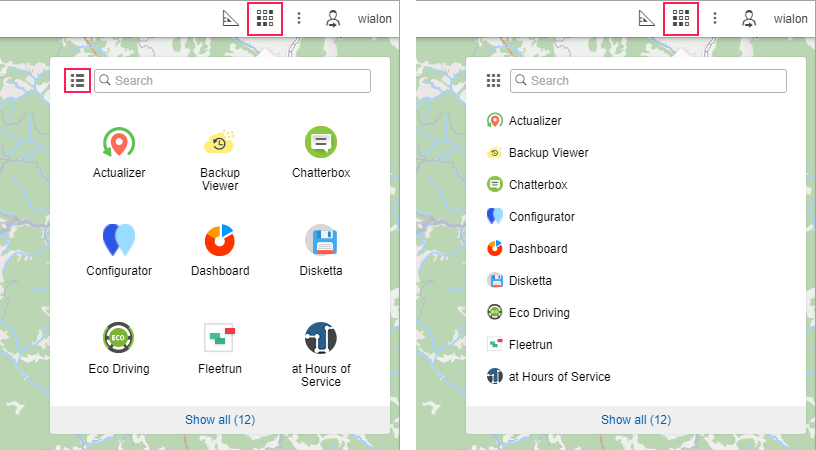Click the Actualizer label in grid view
This screenshot has height=450, width=816.
pos(119,173)
